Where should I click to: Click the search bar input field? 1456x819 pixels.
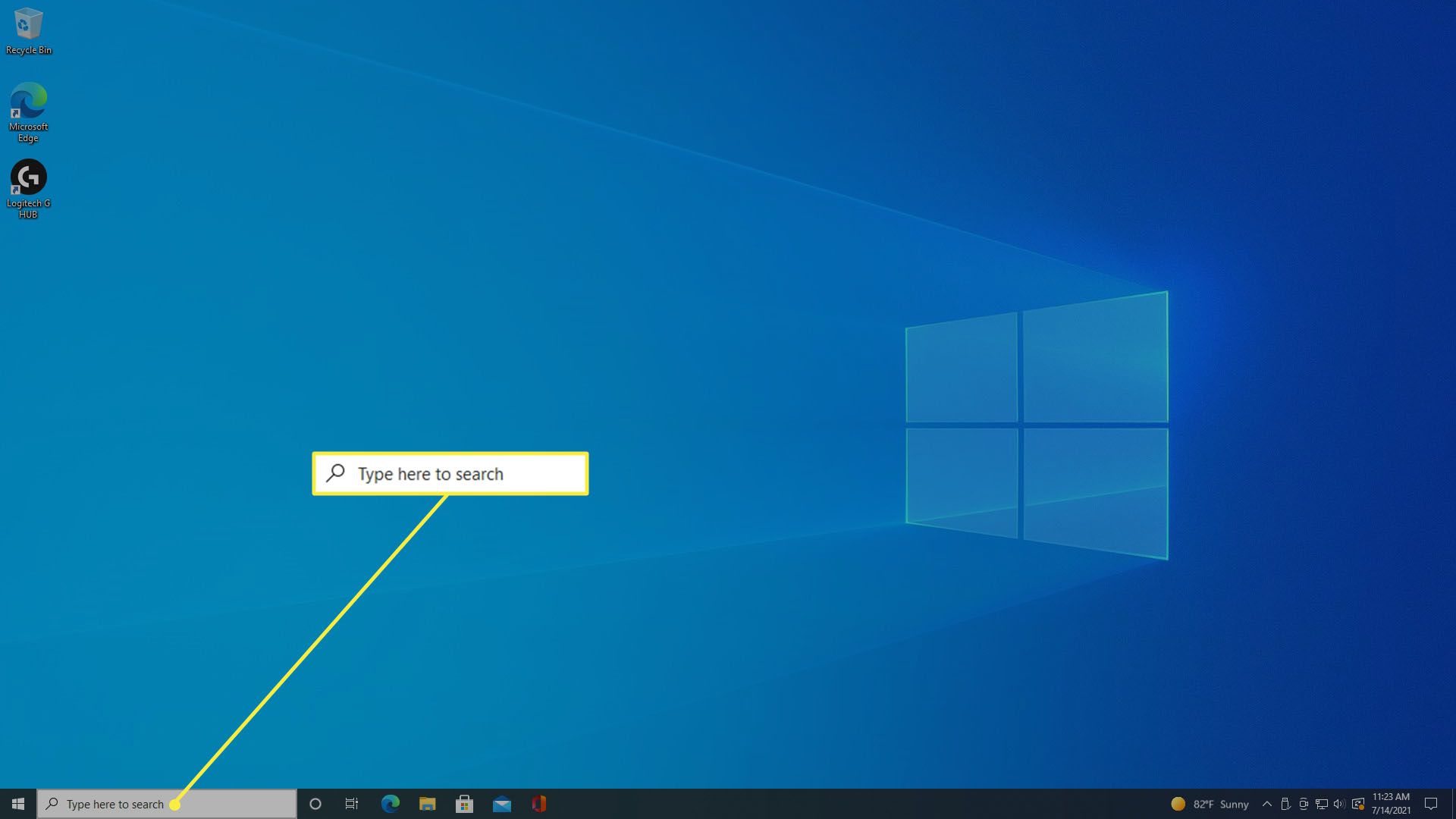166,803
